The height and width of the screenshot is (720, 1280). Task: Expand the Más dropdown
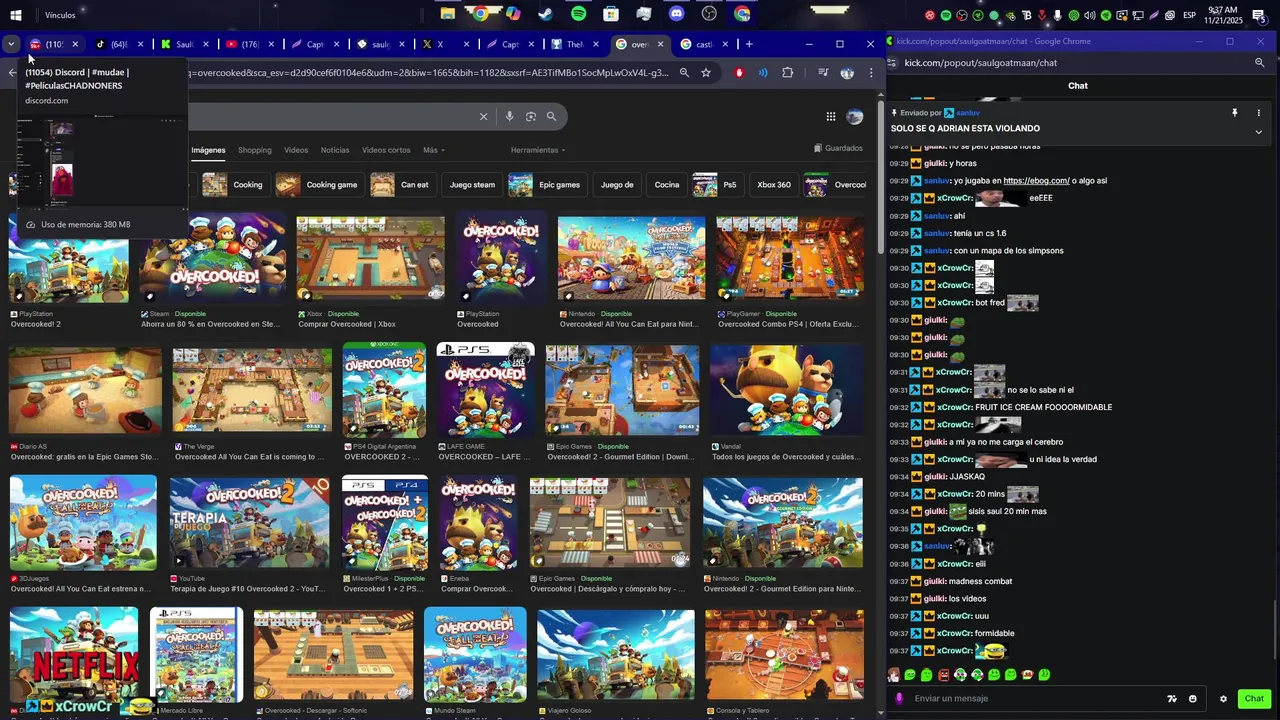point(433,150)
